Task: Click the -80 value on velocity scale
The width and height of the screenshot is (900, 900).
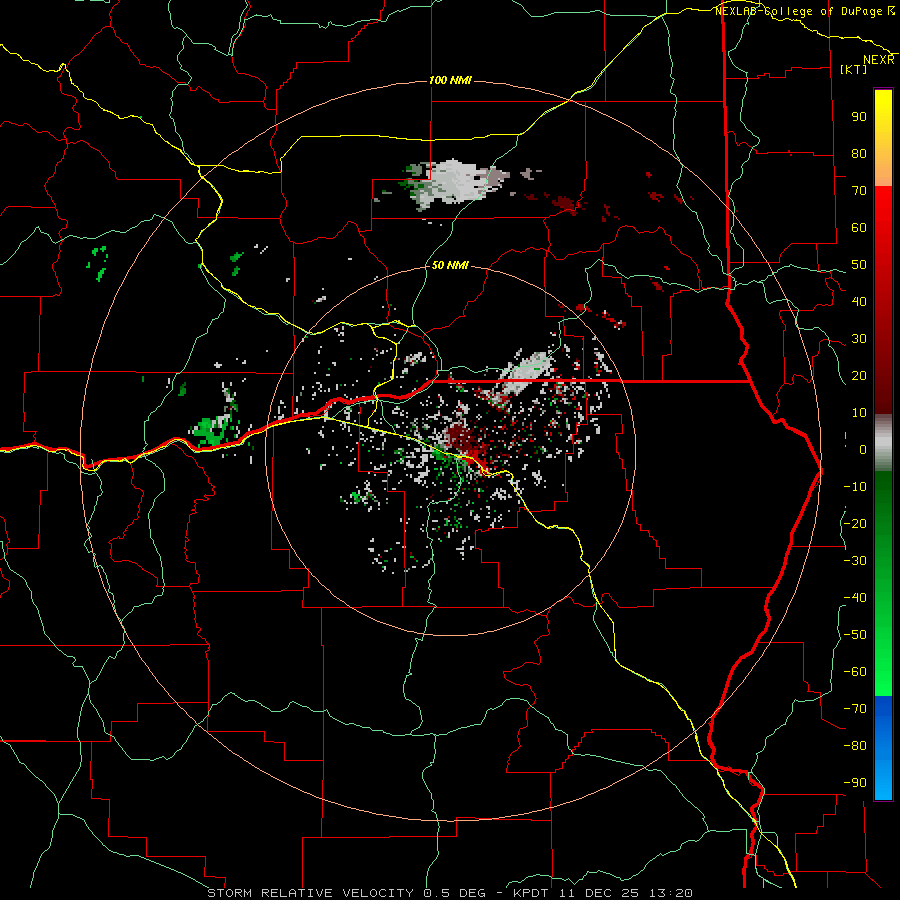Action: tap(855, 746)
